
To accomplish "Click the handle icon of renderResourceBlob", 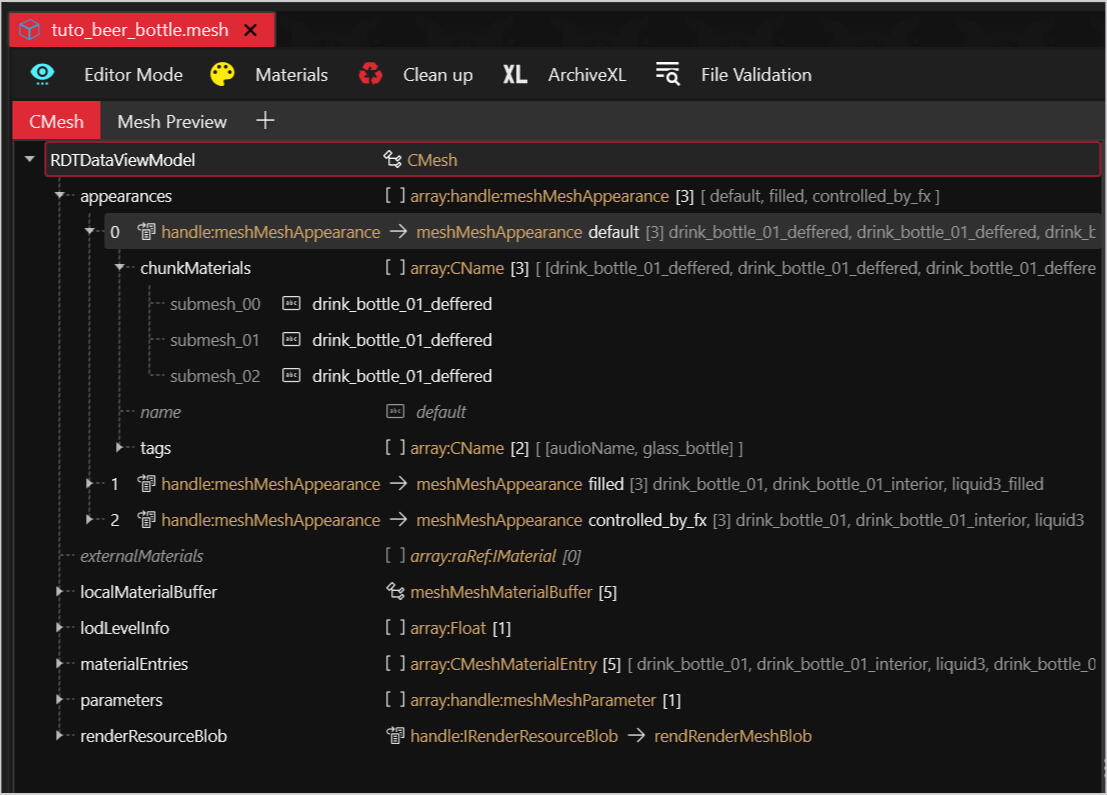I will pos(395,736).
